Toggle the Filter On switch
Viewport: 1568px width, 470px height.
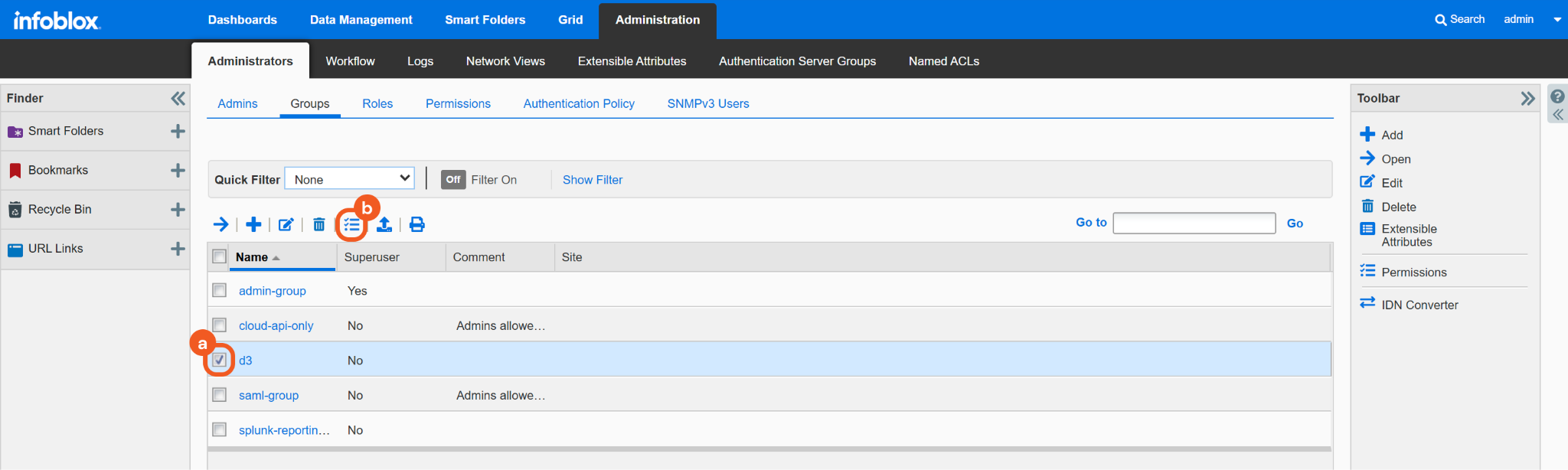[x=453, y=180]
